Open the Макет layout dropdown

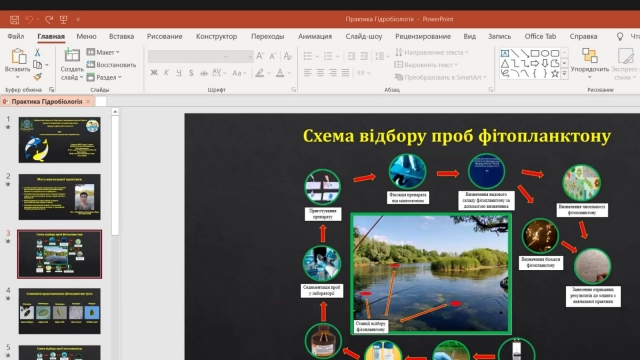tap(103, 52)
